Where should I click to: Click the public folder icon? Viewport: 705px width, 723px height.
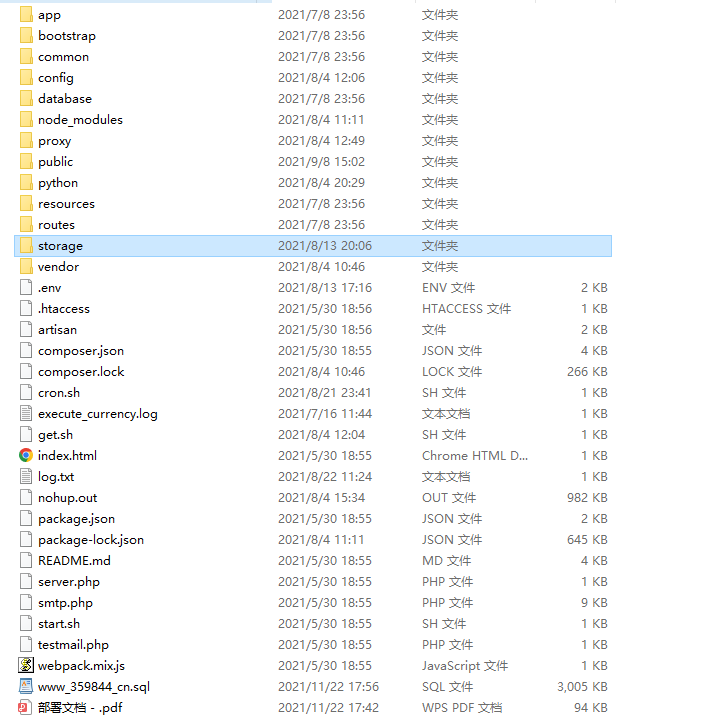click(x=26, y=161)
